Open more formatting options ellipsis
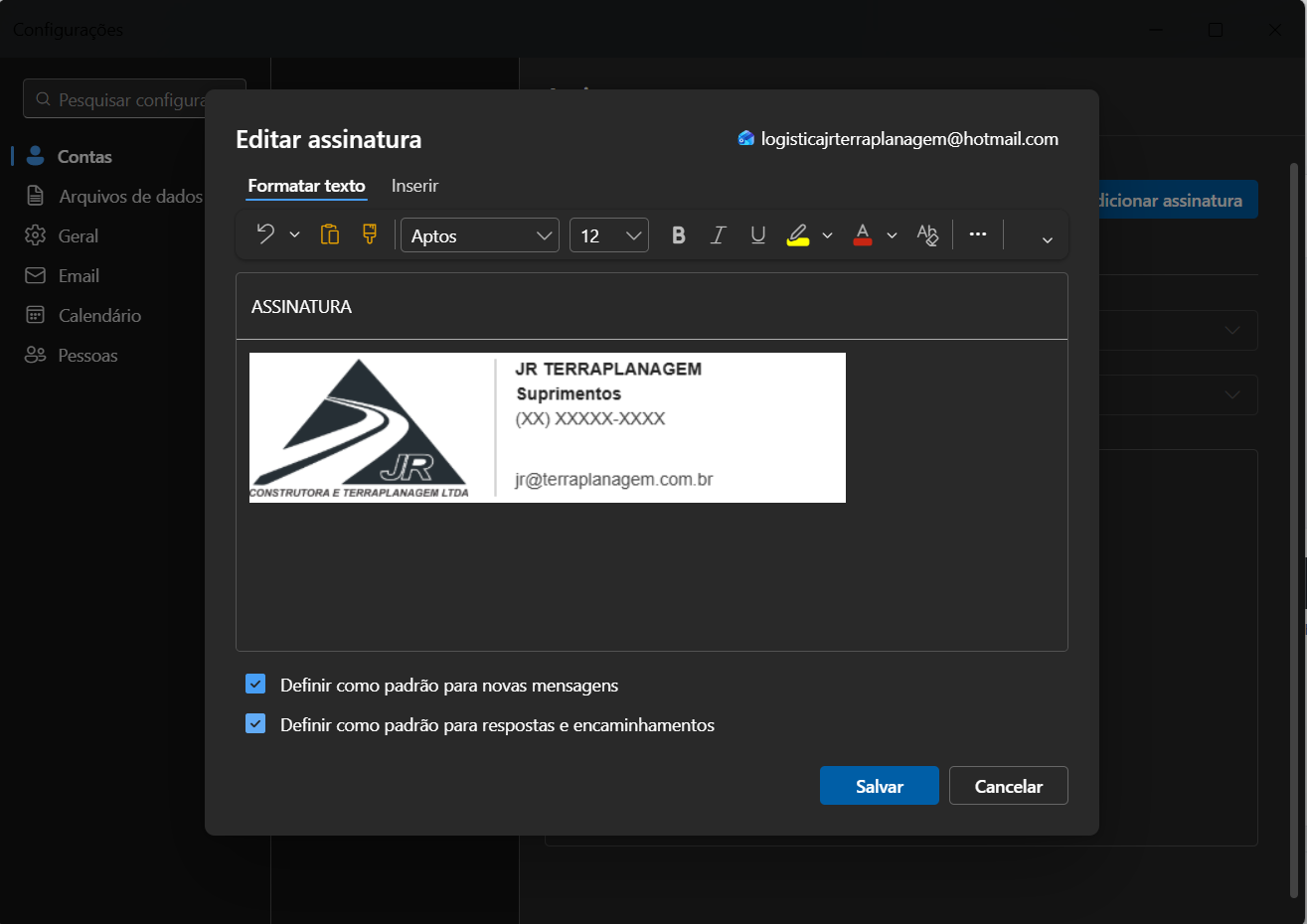This screenshot has width=1307, height=924. tap(978, 234)
